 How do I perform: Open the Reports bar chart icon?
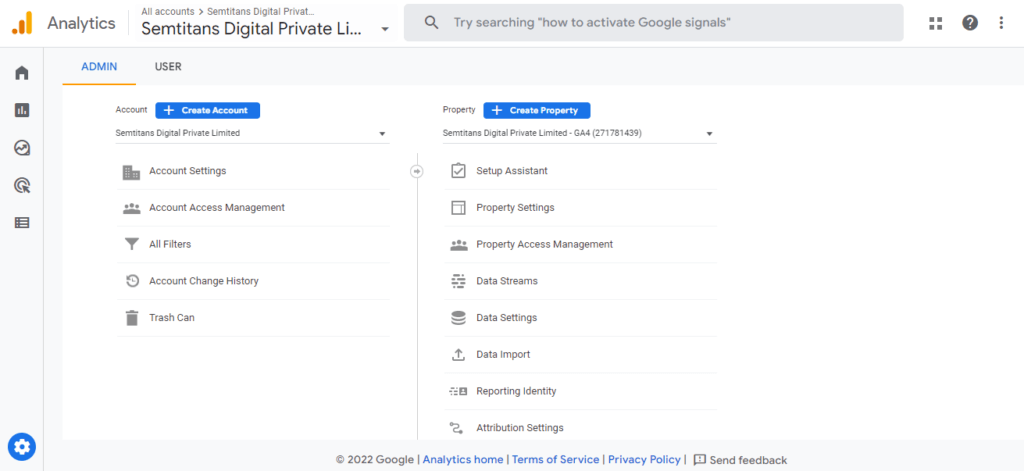tap(22, 110)
